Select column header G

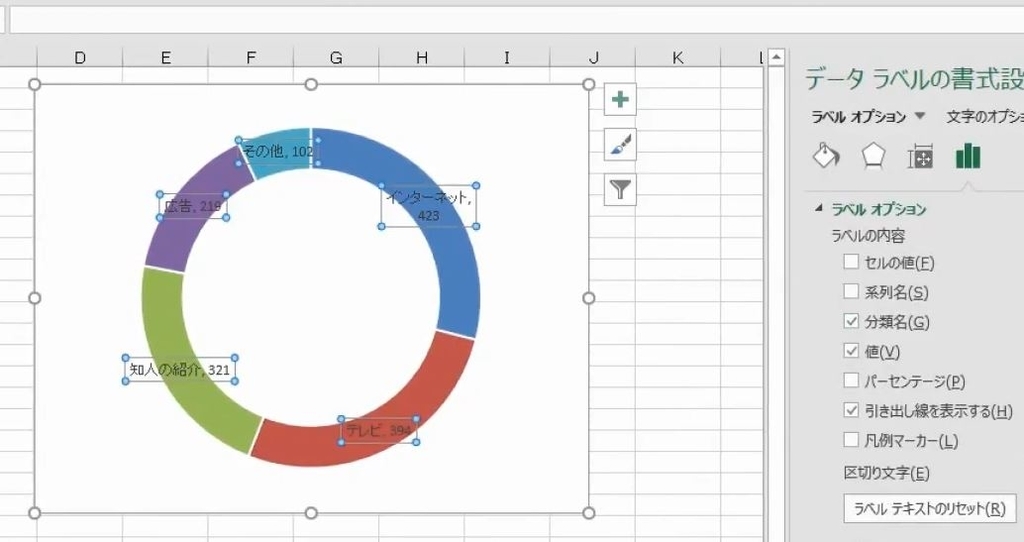click(336, 57)
